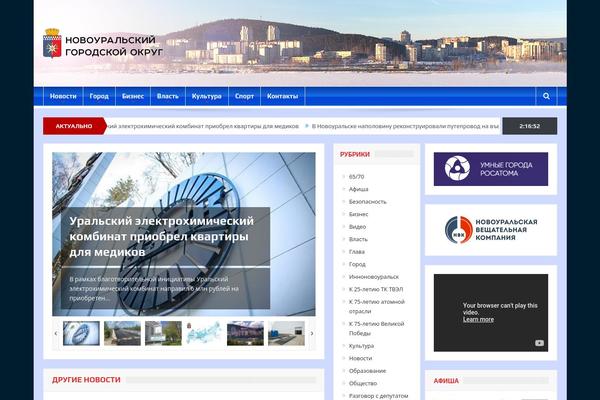
Task: Open the Культура rubric in sidebar list
Action: [x=361, y=346]
